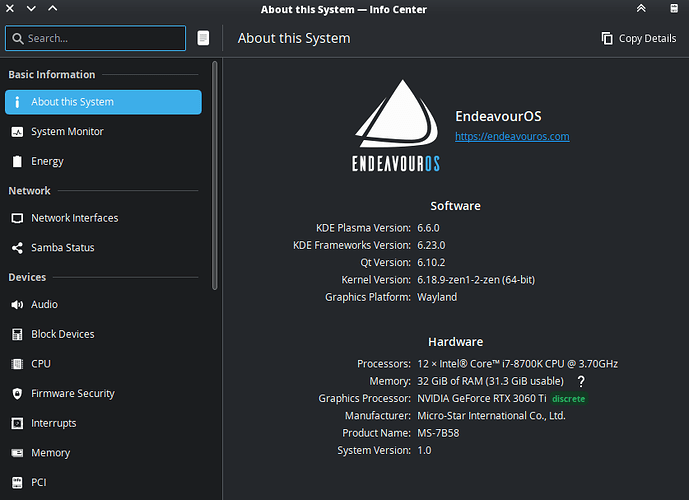Select the Interrupts entry
The height and width of the screenshot is (500, 689).
pos(103,423)
